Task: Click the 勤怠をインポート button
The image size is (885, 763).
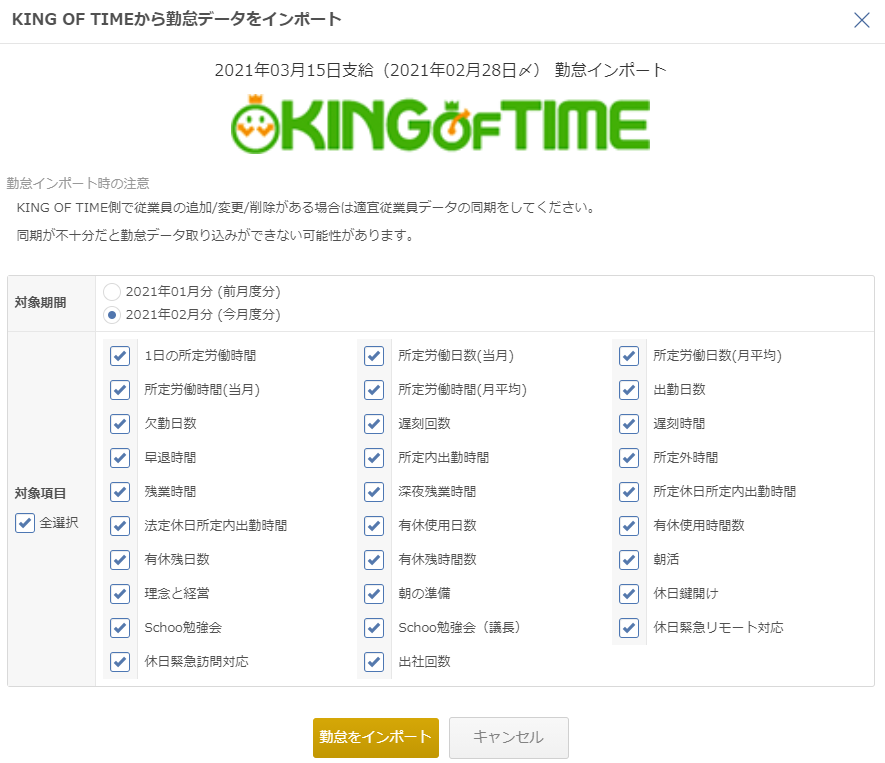Action: coord(376,737)
